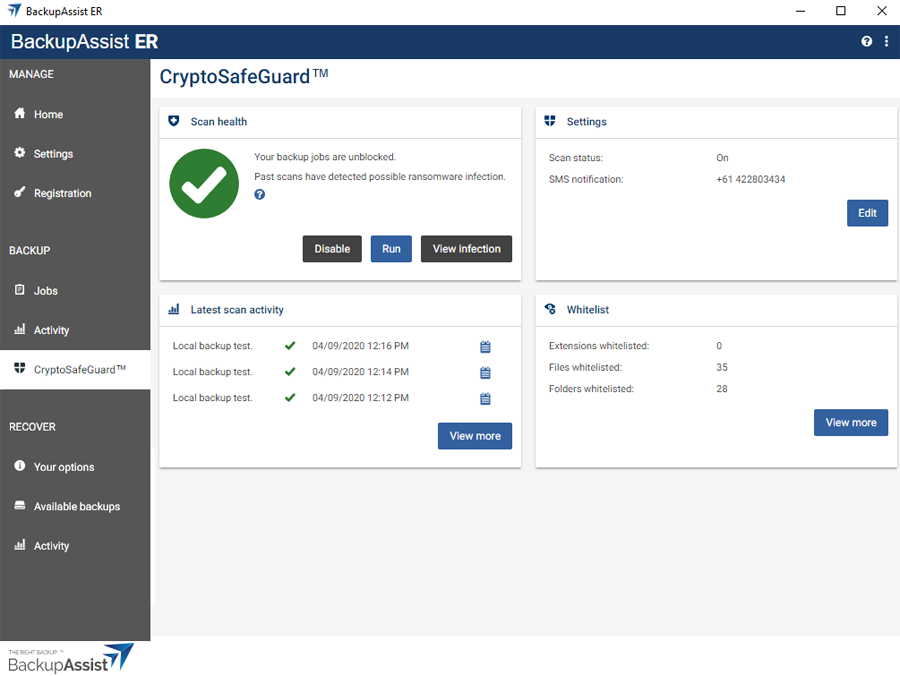Image resolution: width=900 pixels, height=676 pixels.
Task: Click green check for 12:12 PM scan
Action: coord(290,397)
